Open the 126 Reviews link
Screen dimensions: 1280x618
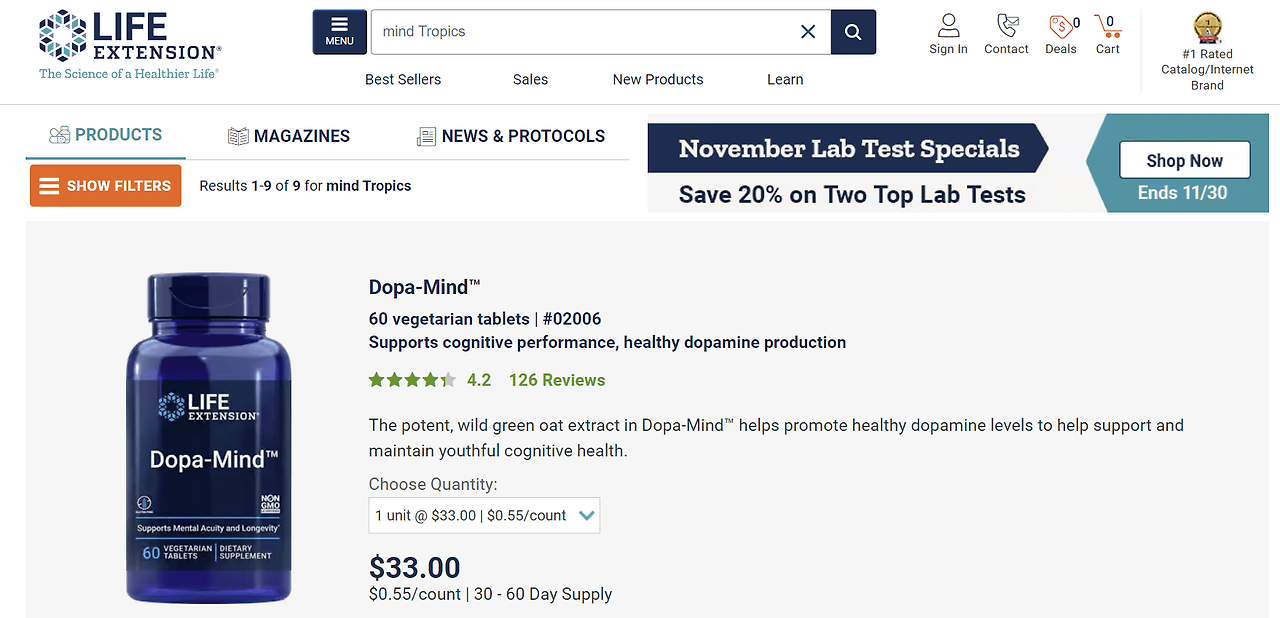tap(557, 380)
